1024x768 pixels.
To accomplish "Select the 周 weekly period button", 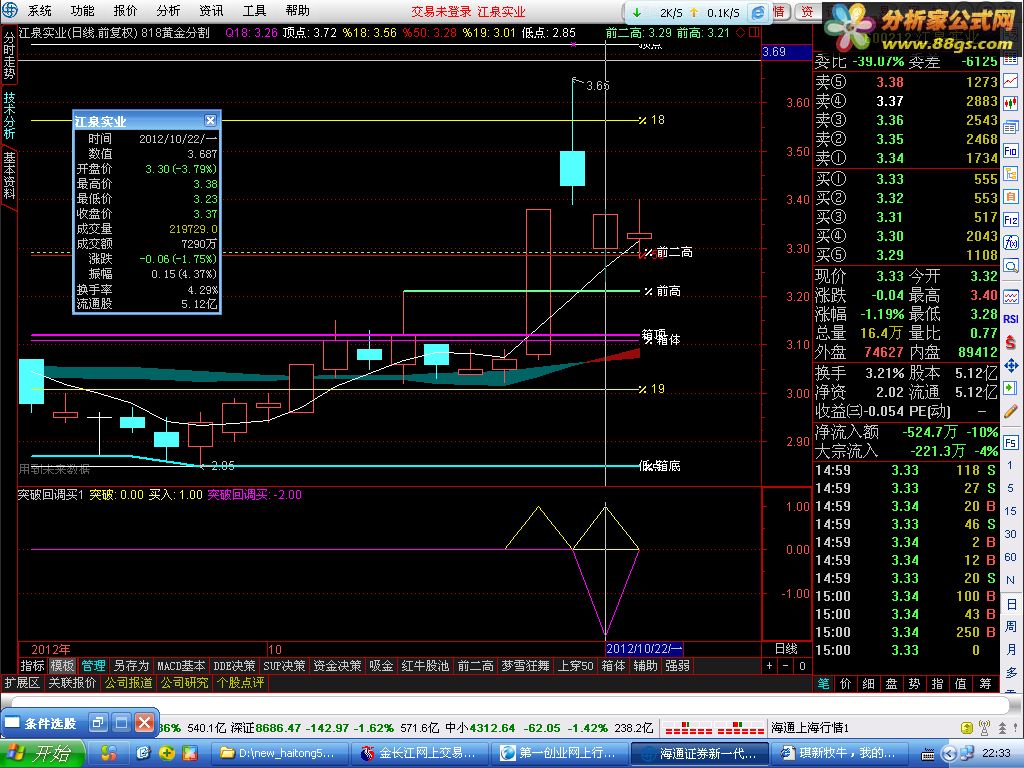I will coord(1010,626).
